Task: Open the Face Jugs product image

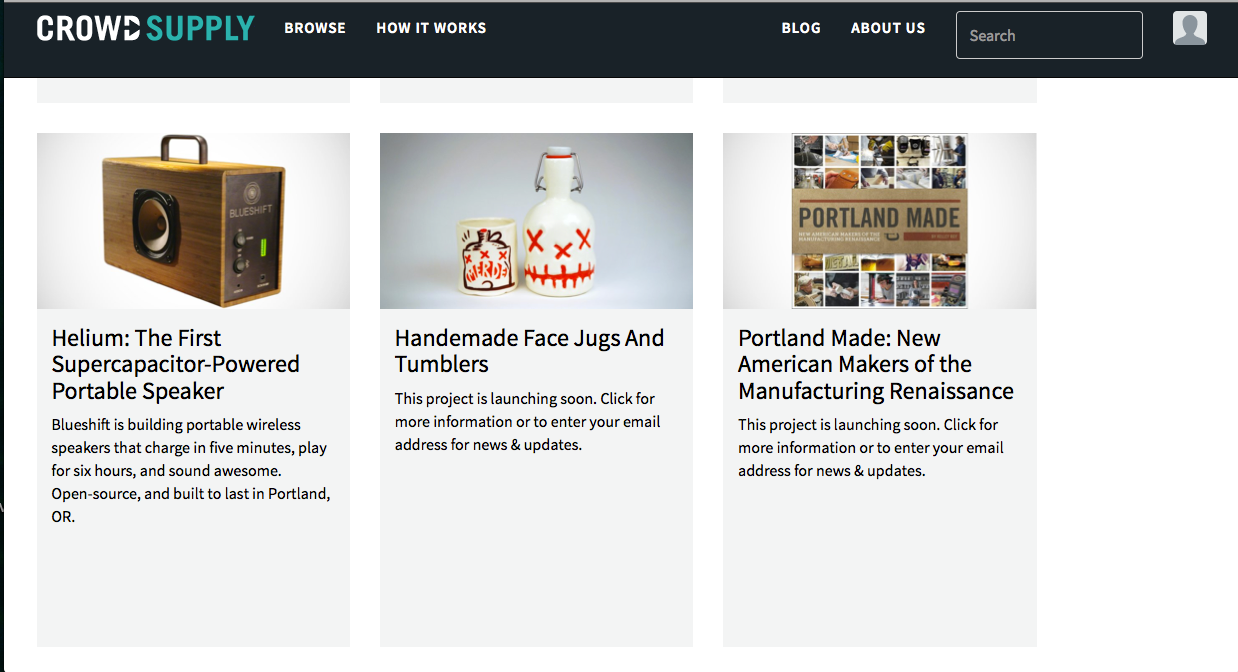Action: click(536, 221)
